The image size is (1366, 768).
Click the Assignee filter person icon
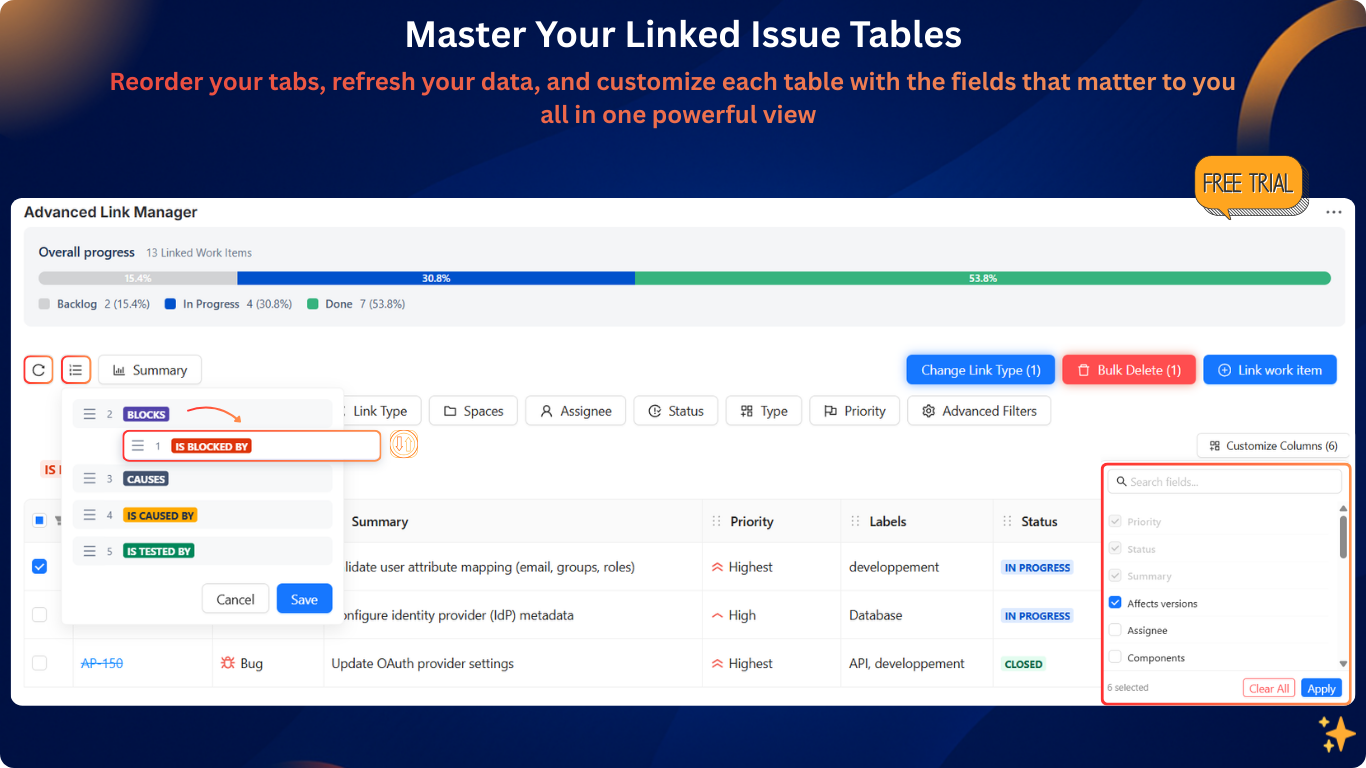point(546,410)
